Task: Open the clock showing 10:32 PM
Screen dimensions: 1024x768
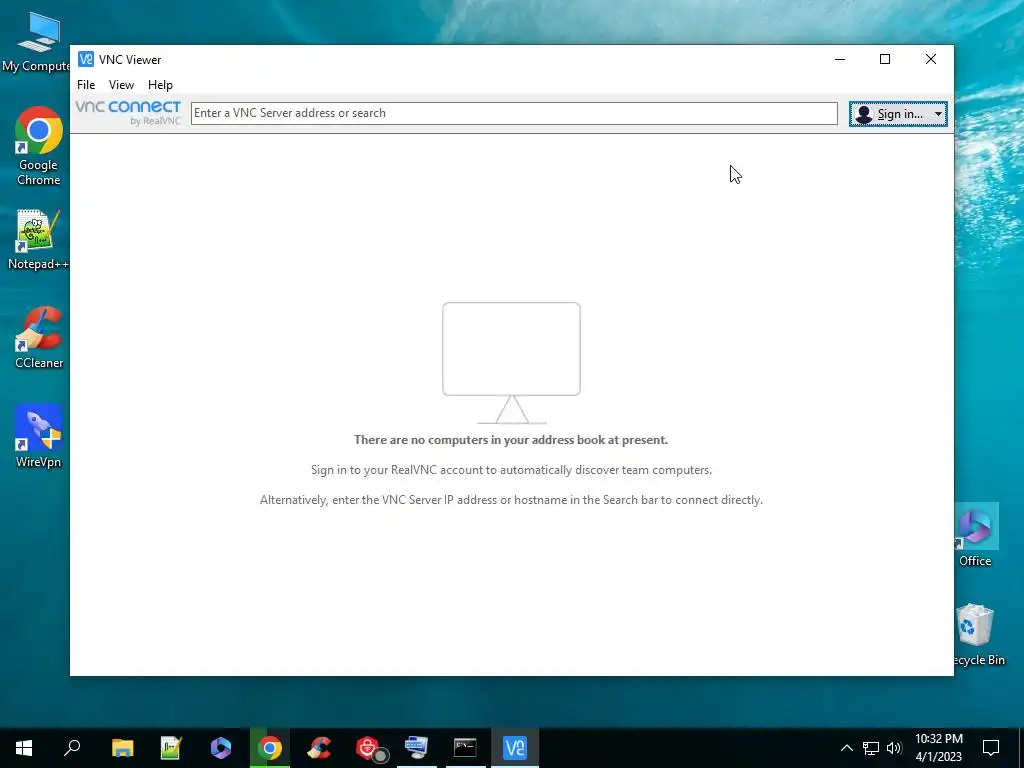Action: [x=938, y=748]
